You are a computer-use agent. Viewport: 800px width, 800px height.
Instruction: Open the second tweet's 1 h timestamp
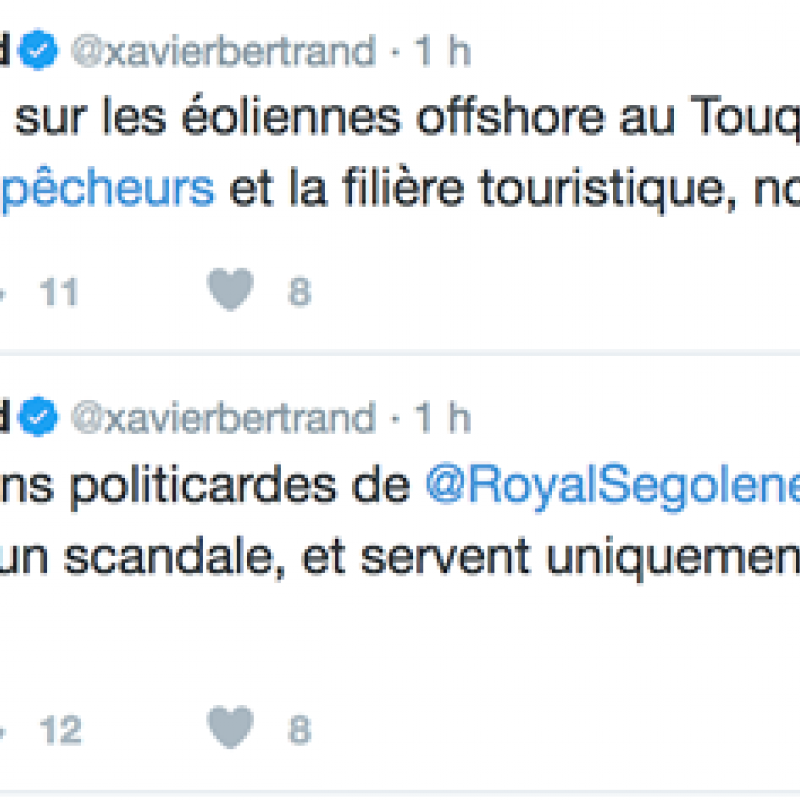pyautogui.click(x=442, y=417)
